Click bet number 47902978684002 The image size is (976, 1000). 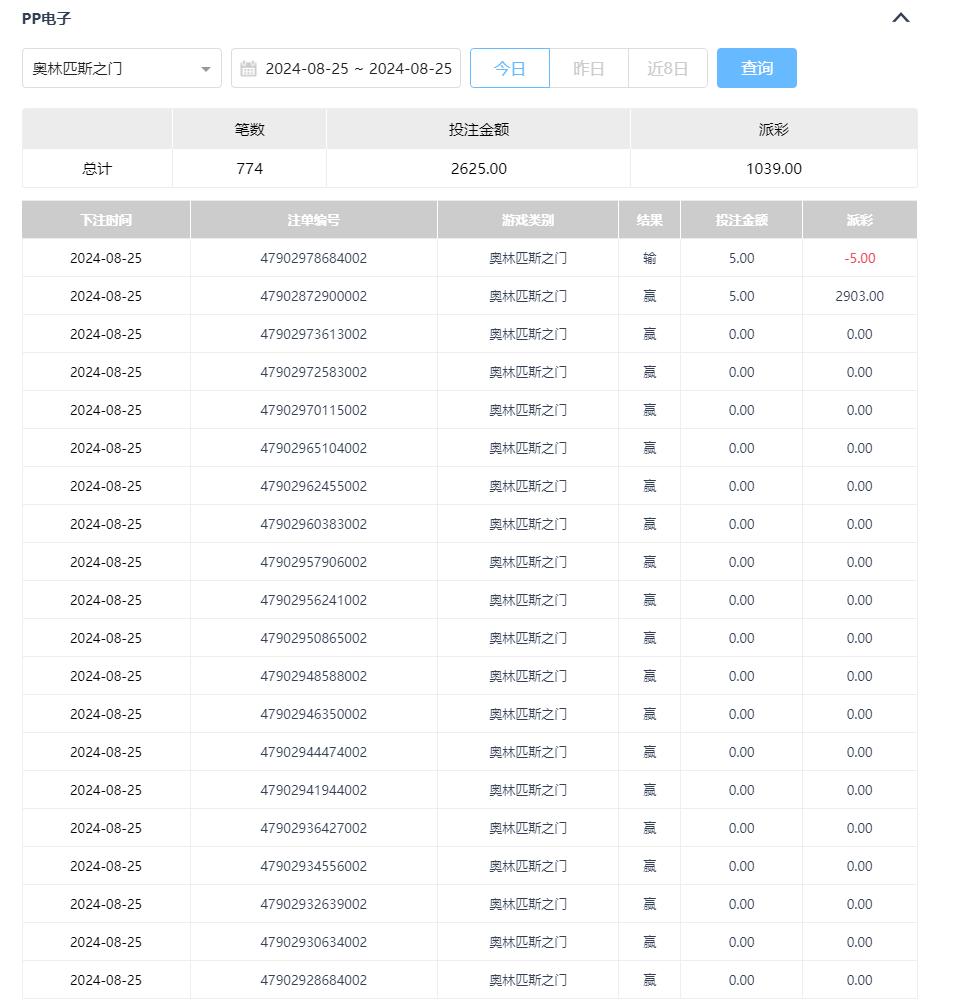coord(313,258)
